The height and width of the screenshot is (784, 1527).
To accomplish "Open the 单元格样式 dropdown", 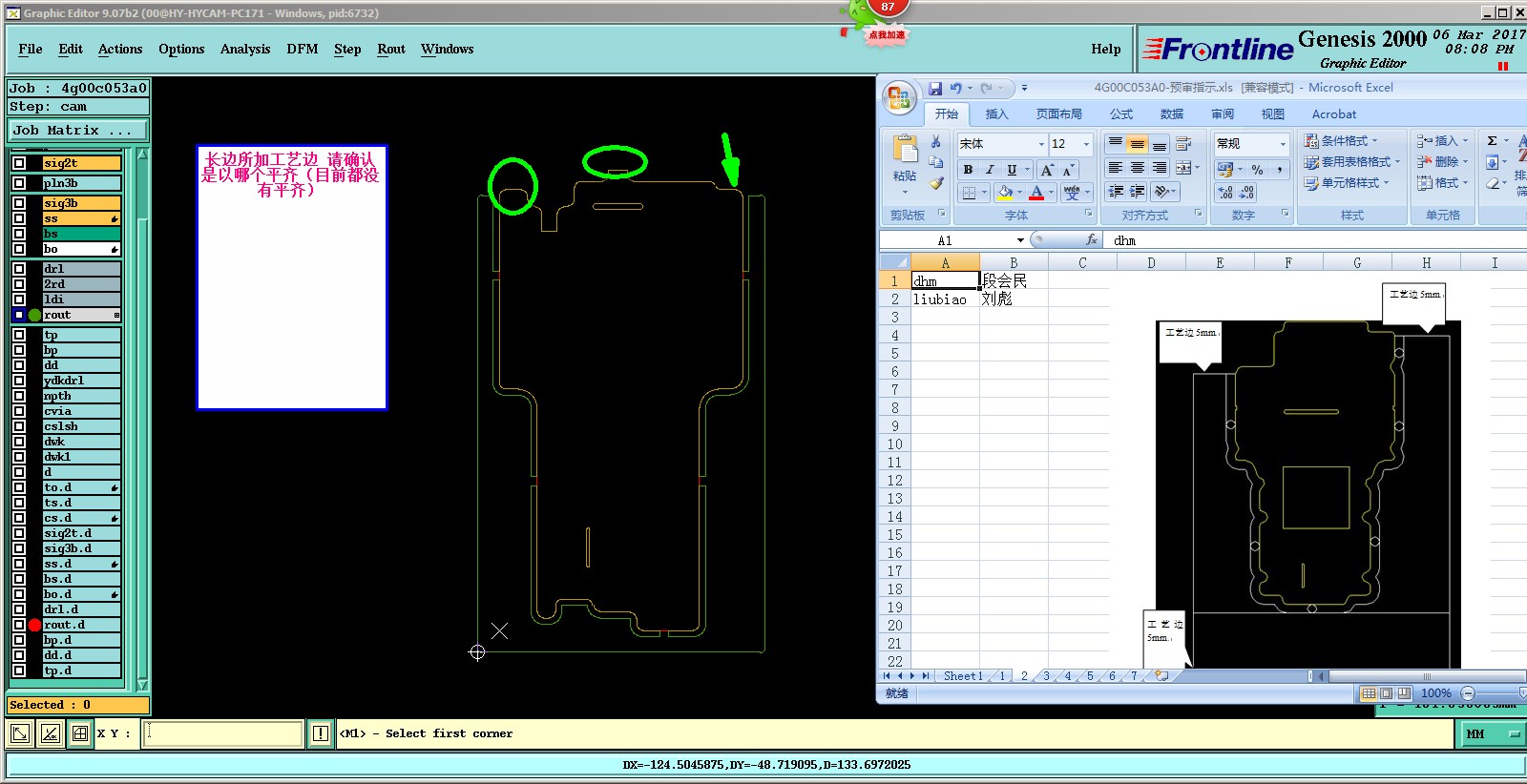I will point(1348,183).
